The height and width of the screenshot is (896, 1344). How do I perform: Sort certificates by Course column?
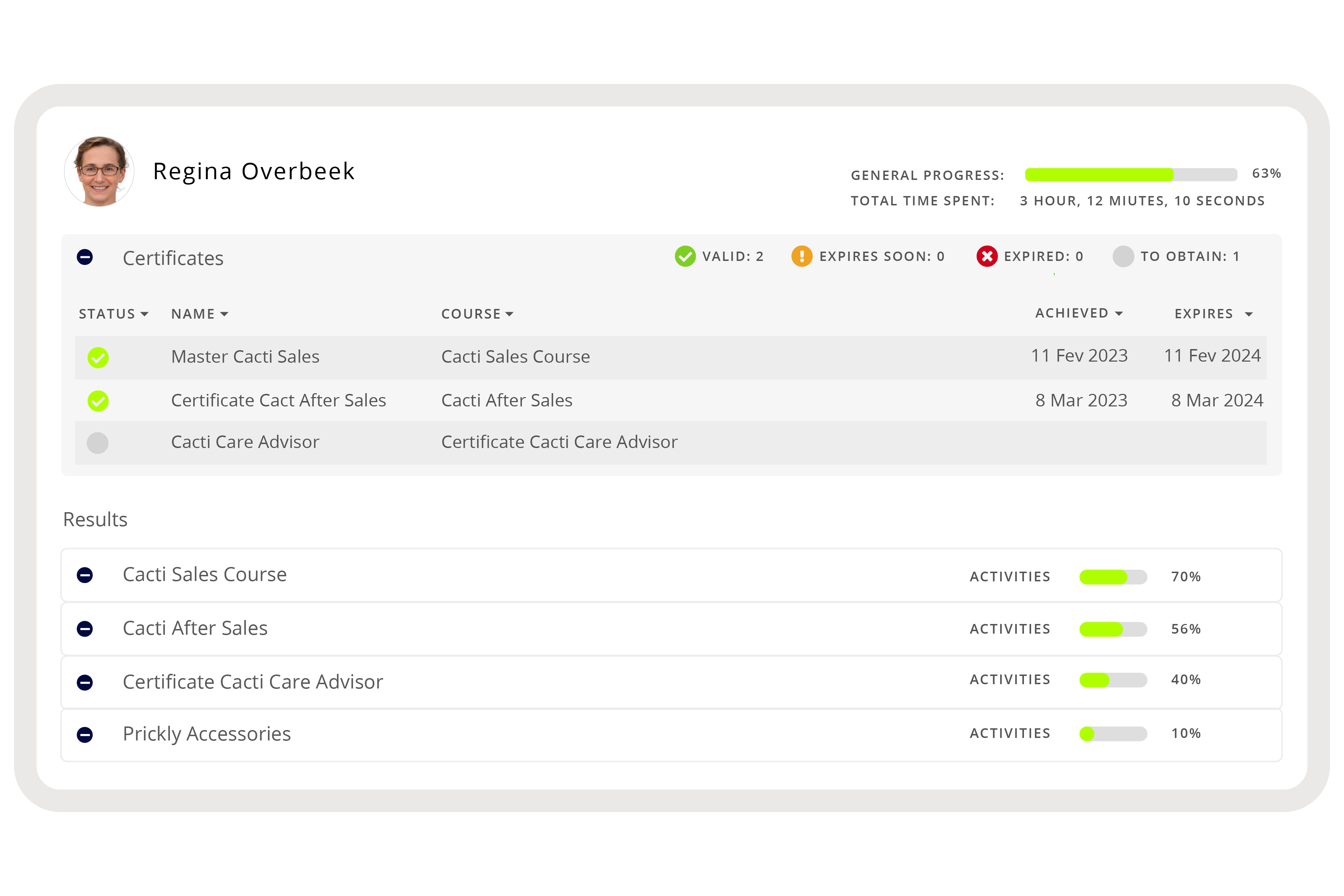tap(477, 314)
